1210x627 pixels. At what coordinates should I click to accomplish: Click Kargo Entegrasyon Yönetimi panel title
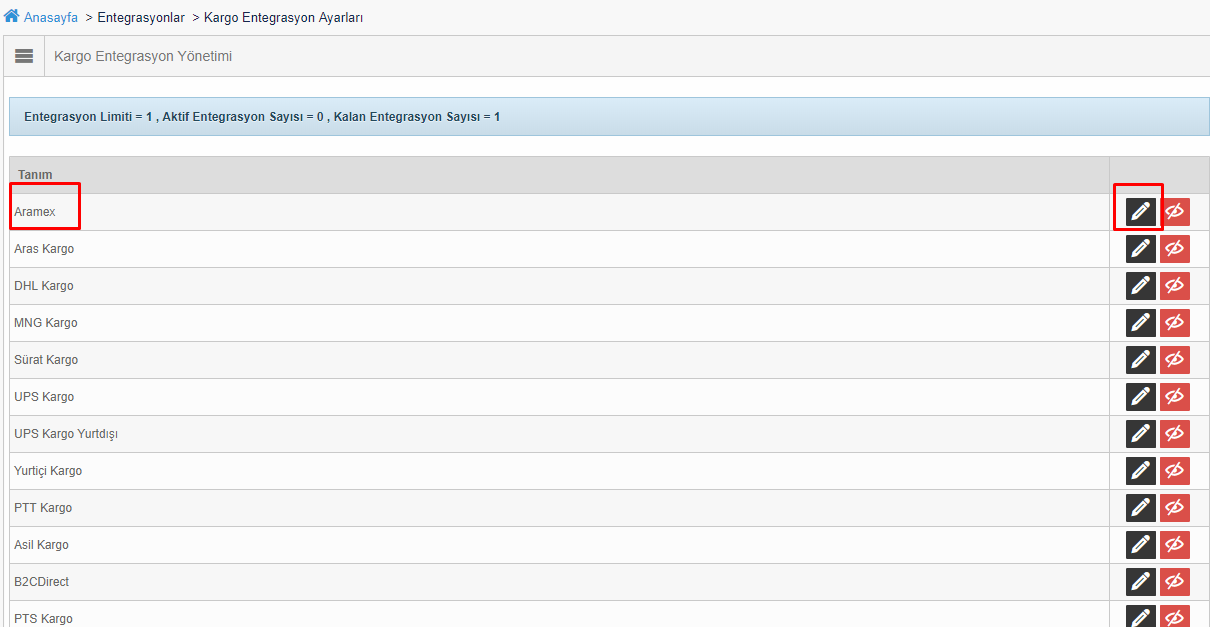143,57
